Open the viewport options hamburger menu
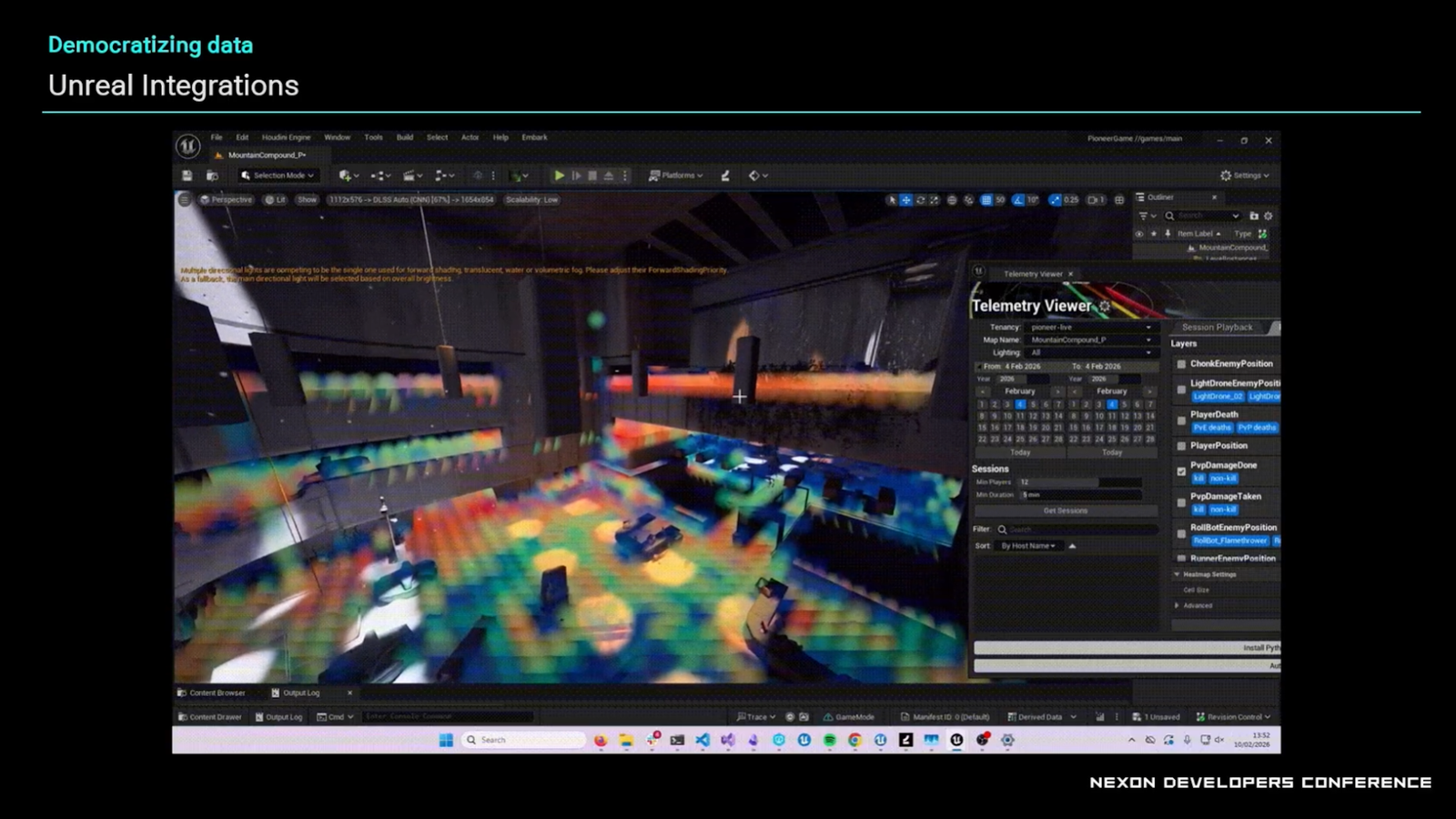The height and width of the screenshot is (819, 1456). 185,199
